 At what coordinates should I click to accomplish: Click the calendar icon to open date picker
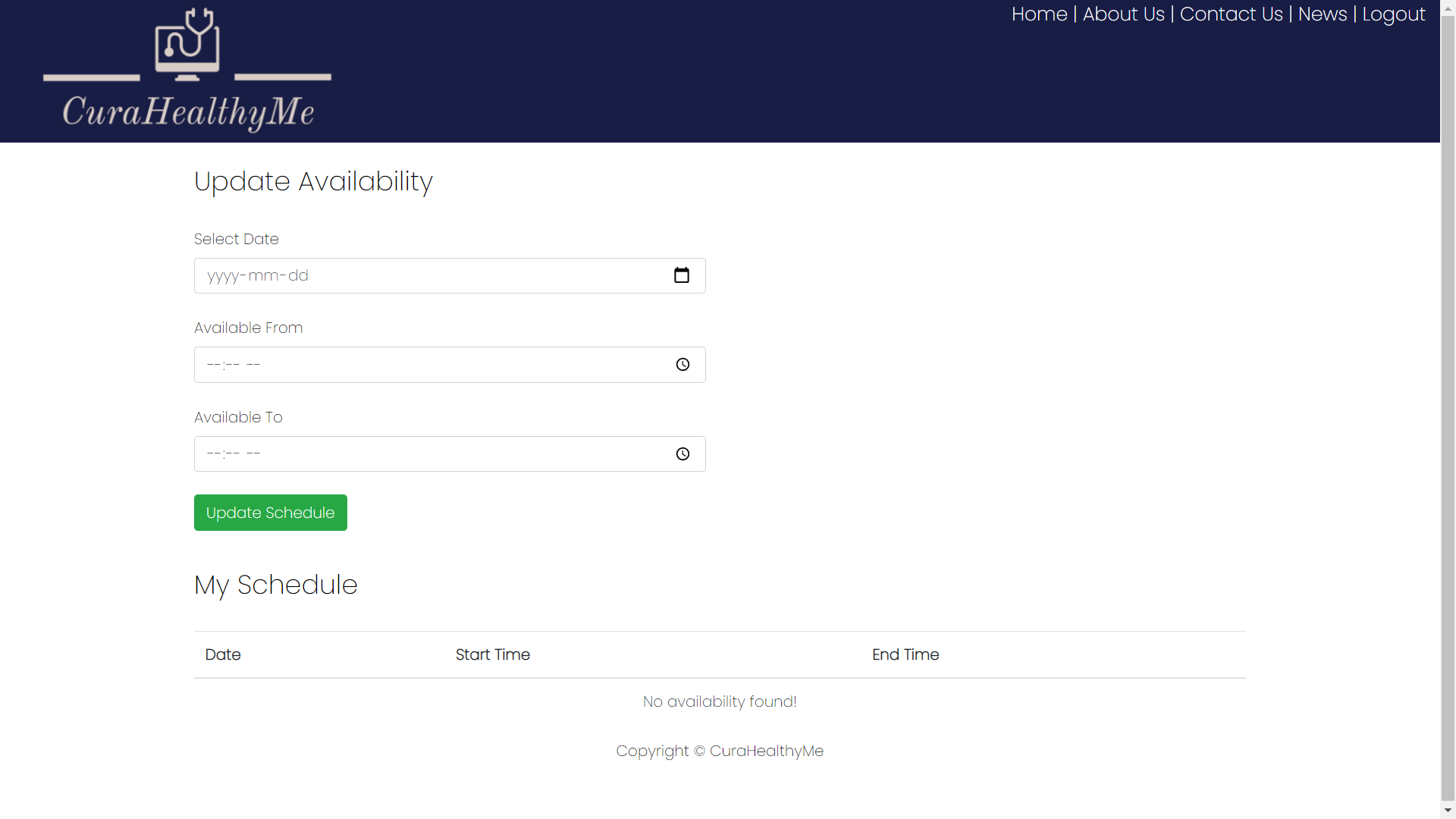point(682,275)
